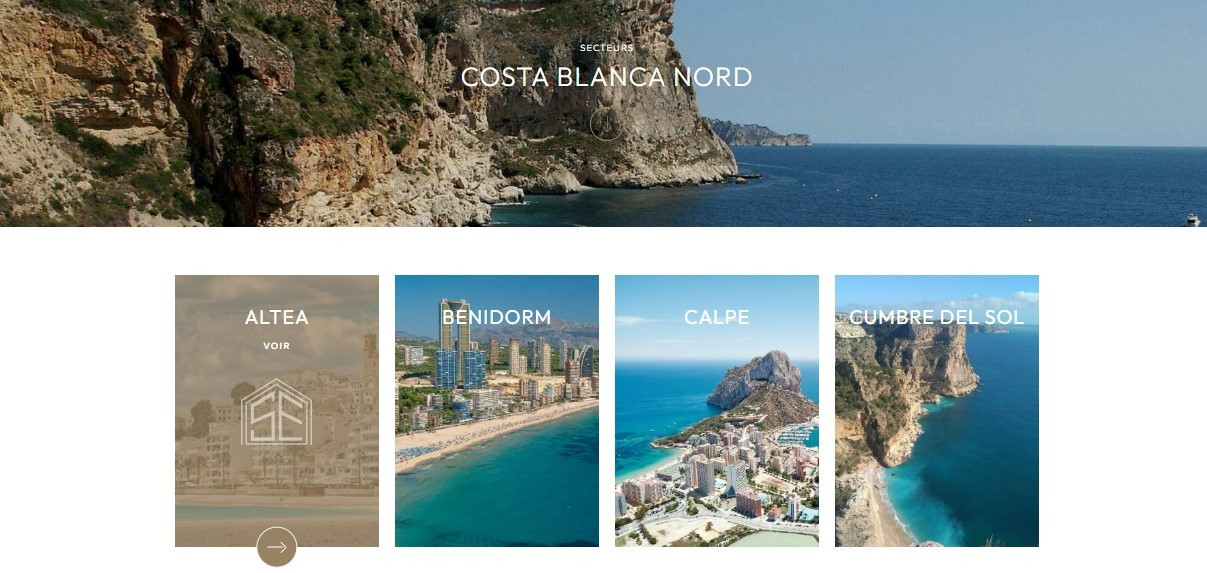This screenshot has width=1207, height=573.
Task: Click the Benidorm beach photo
Action: [497, 411]
